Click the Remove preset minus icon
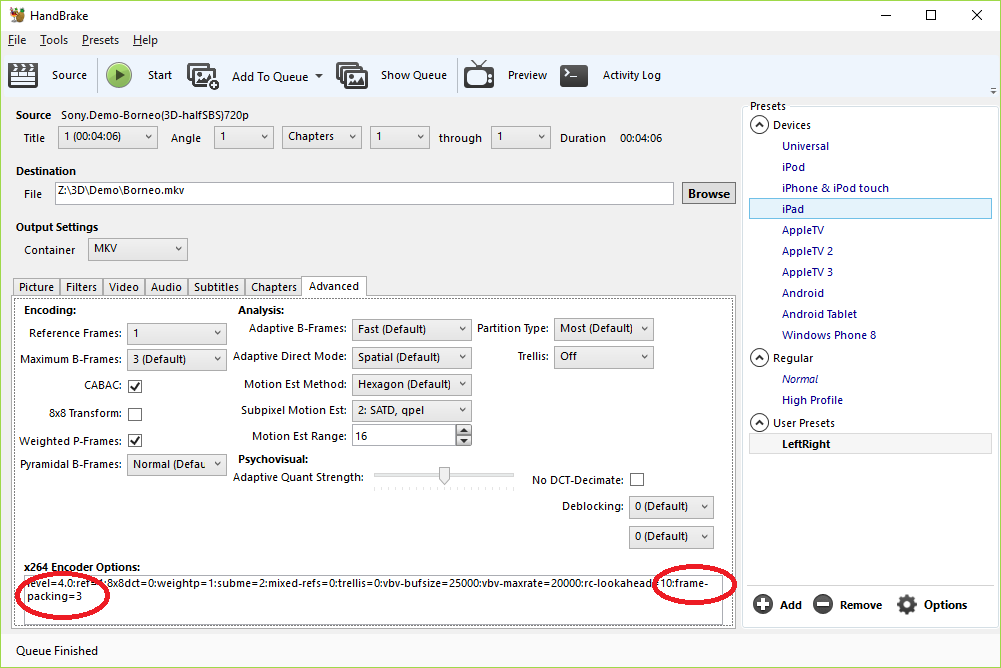 [x=823, y=604]
